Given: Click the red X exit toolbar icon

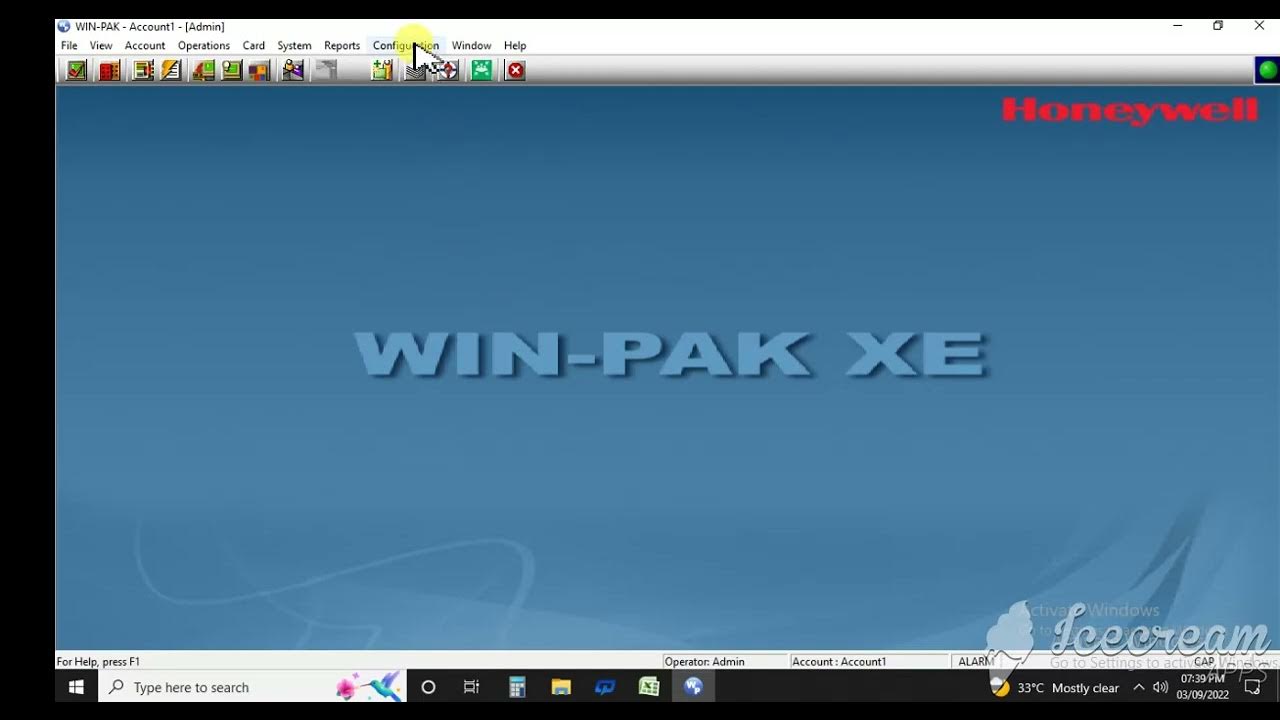Looking at the screenshot, I should point(515,70).
